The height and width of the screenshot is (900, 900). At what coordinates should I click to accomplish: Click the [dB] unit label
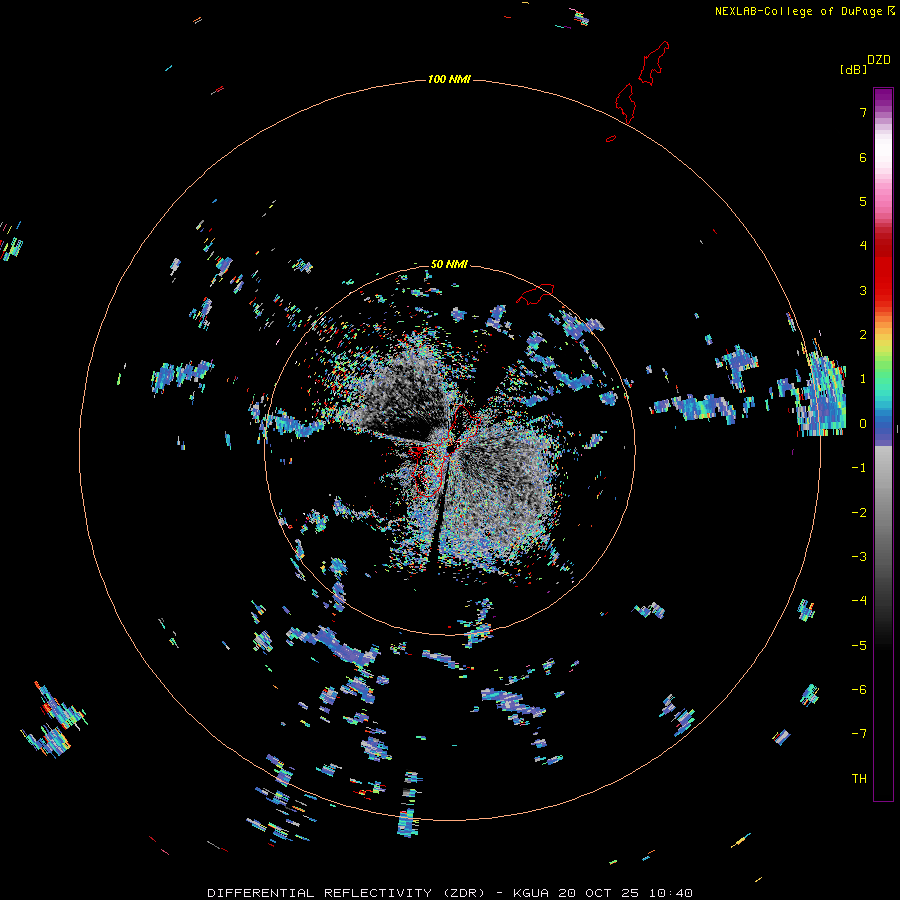tap(853, 69)
